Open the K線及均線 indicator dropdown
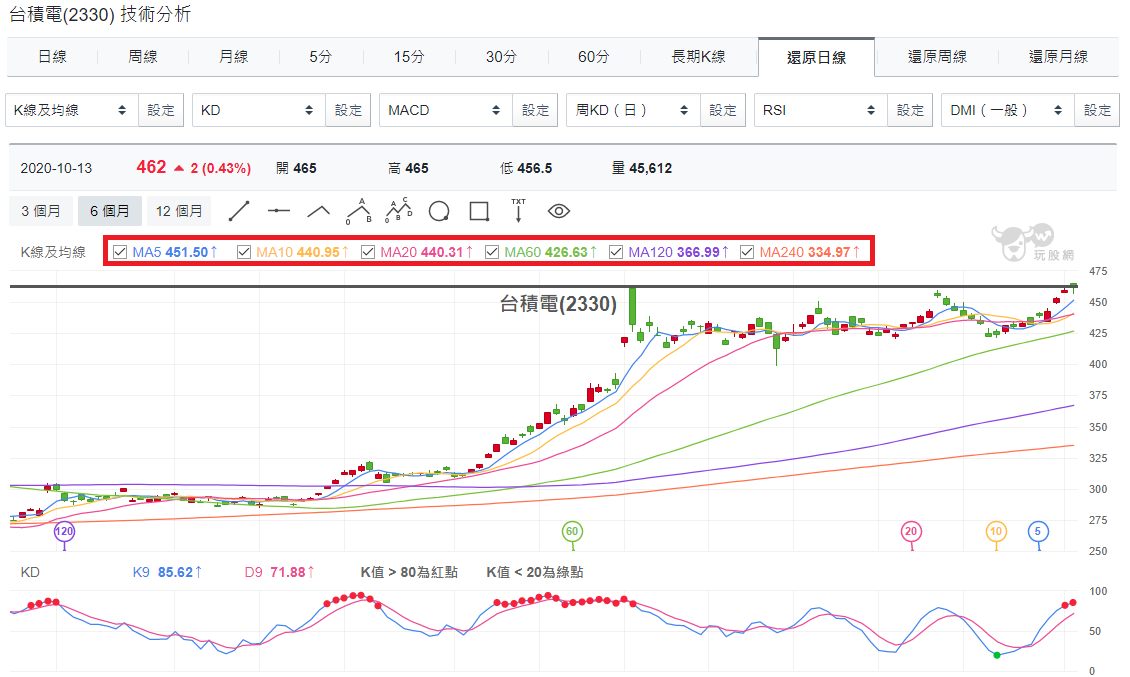Image resolution: width=1130 pixels, height=677 pixels. [71, 110]
